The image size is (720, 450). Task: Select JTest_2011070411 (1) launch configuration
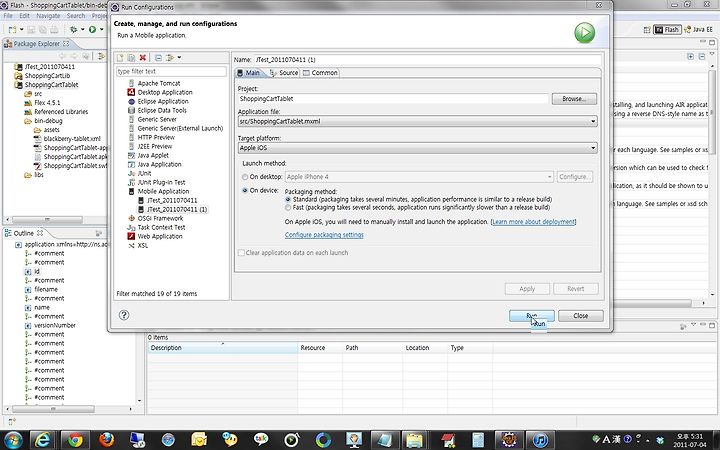(177, 209)
